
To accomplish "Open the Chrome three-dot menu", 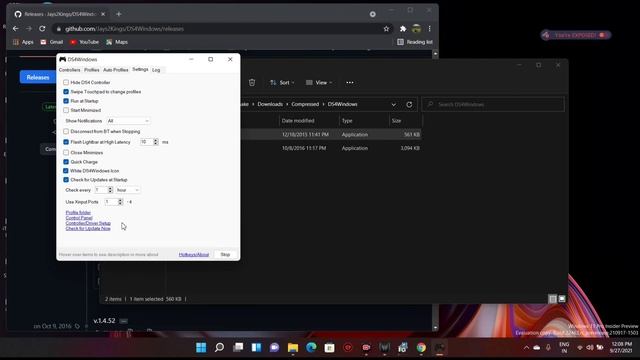I will [429, 29].
